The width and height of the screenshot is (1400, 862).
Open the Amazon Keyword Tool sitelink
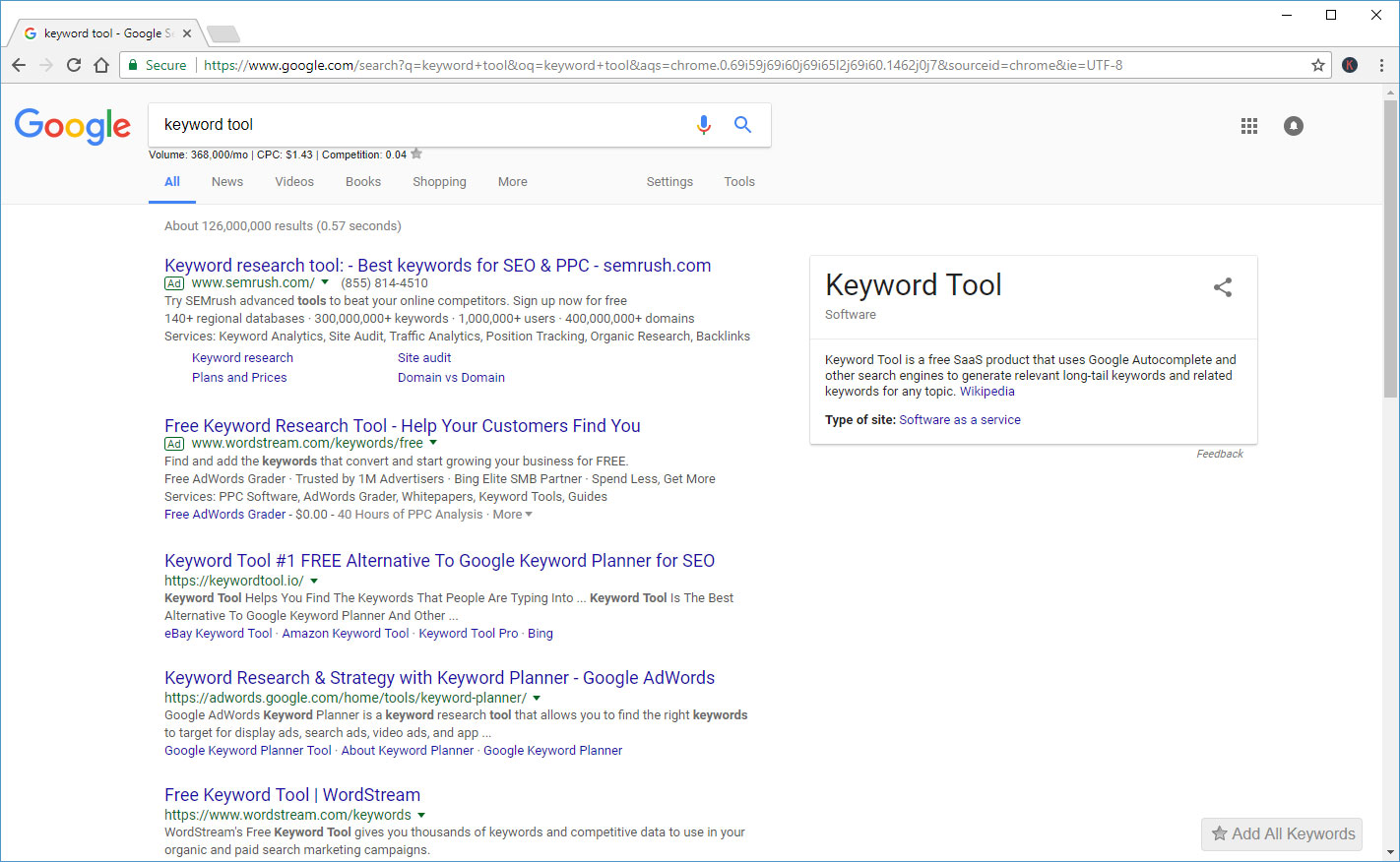coord(346,634)
